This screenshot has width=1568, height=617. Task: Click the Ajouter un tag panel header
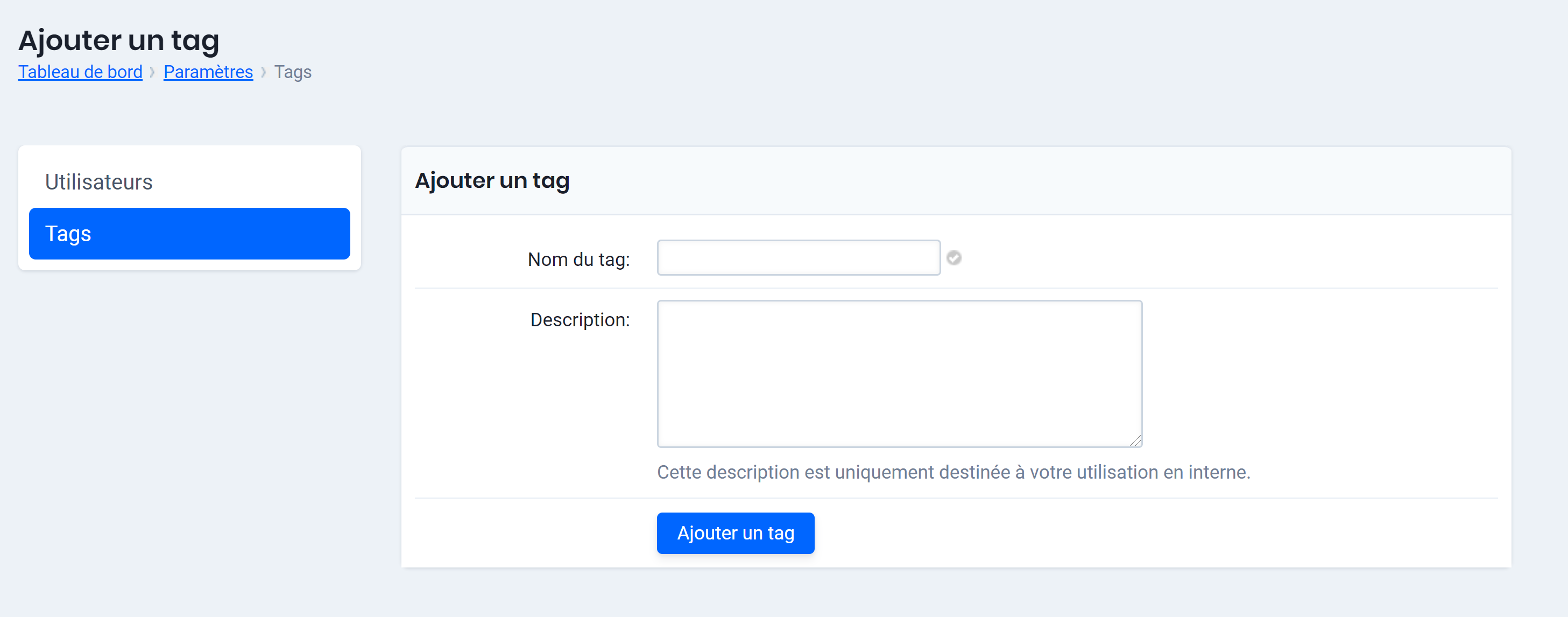point(492,180)
